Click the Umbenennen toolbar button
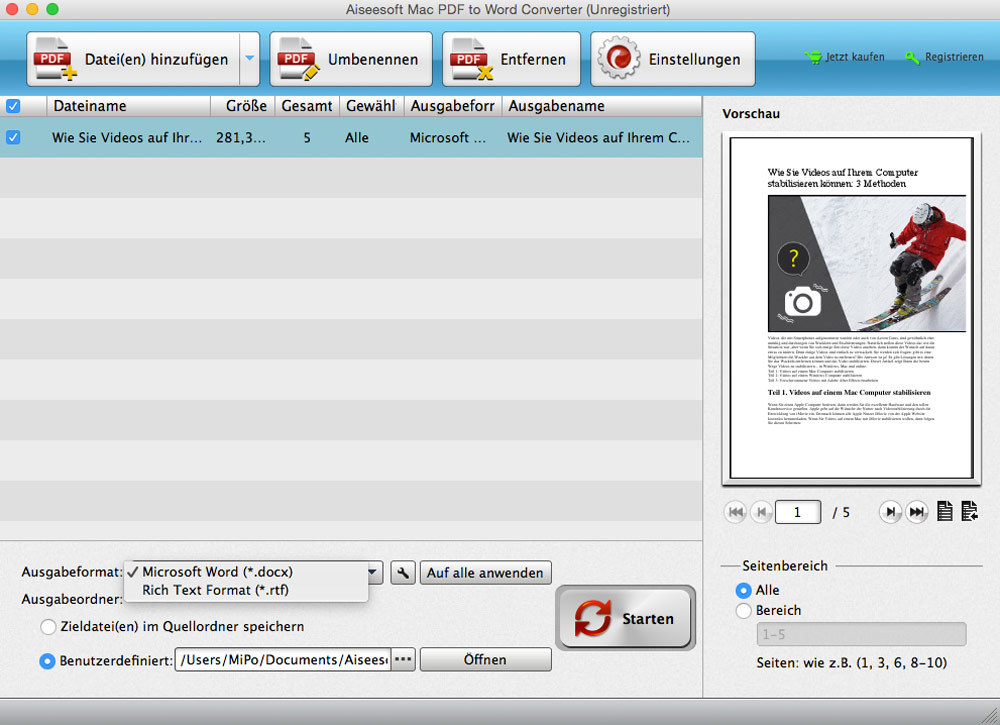The width and height of the screenshot is (1000, 725). pyautogui.click(x=351, y=59)
